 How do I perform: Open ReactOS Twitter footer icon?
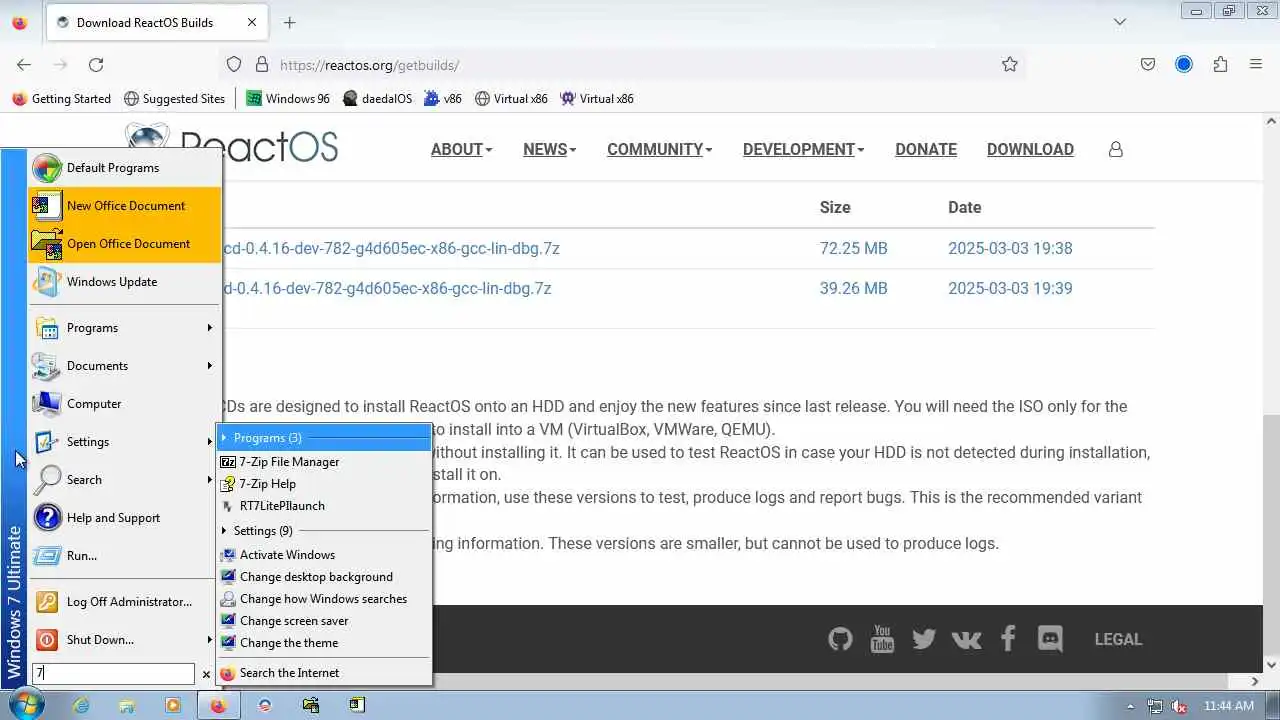pyautogui.click(x=924, y=639)
